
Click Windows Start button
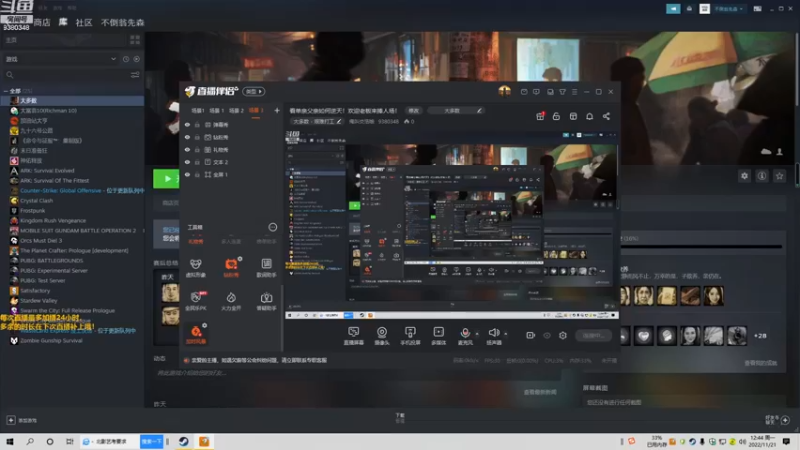tap(10, 441)
